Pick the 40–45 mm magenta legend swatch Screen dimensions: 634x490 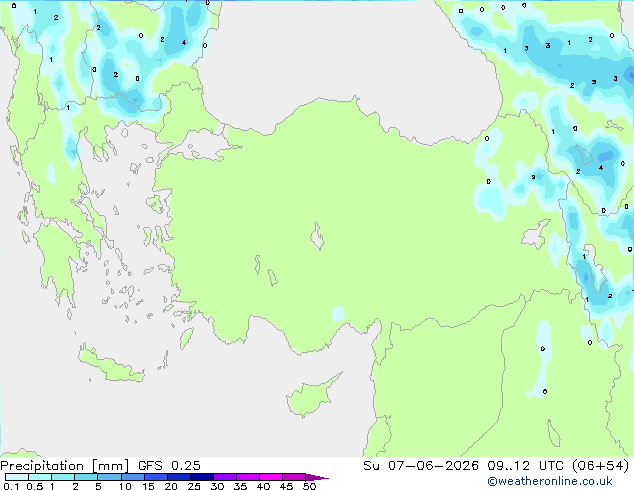pos(271,477)
